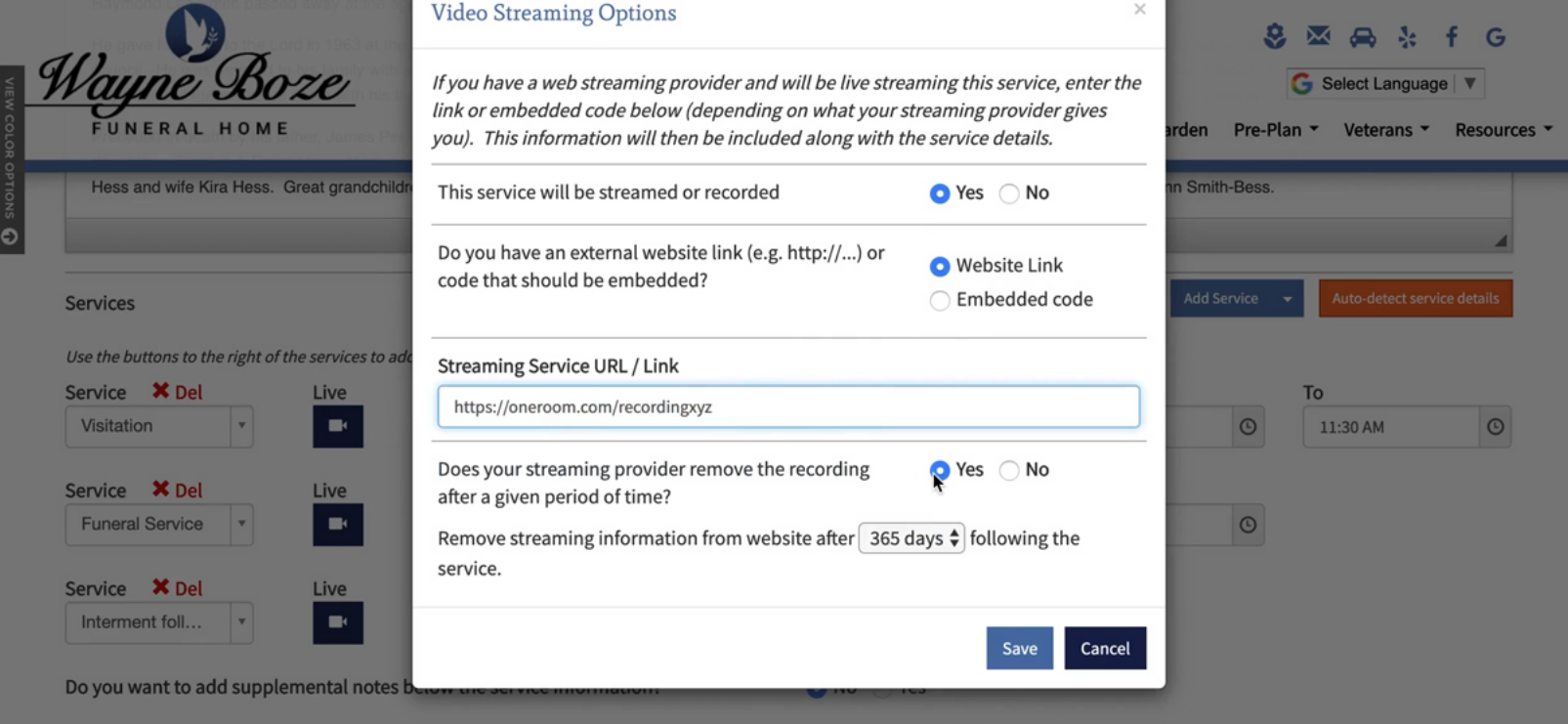Click the clock icon beside 11:30 AM
The width and height of the screenshot is (1568, 724).
(x=1495, y=427)
